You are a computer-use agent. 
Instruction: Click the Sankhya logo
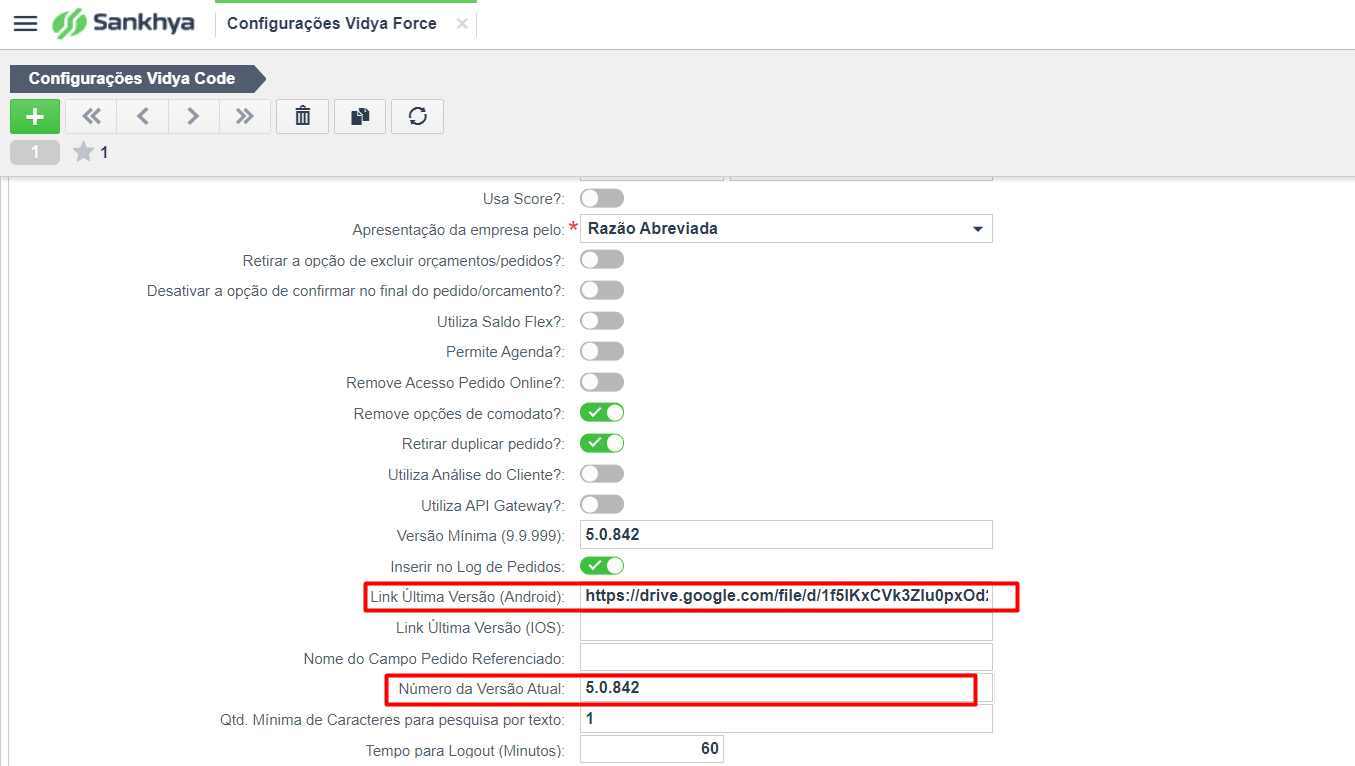123,23
